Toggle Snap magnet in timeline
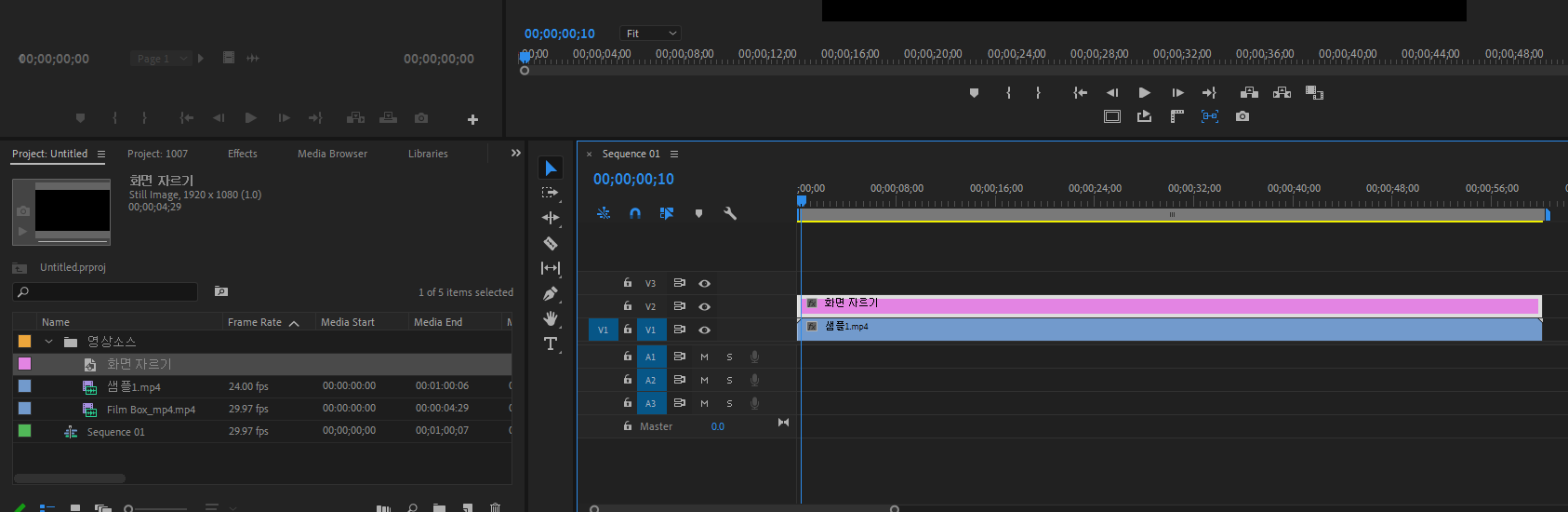Screen dimensions: 1568x512 (x=635, y=213)
